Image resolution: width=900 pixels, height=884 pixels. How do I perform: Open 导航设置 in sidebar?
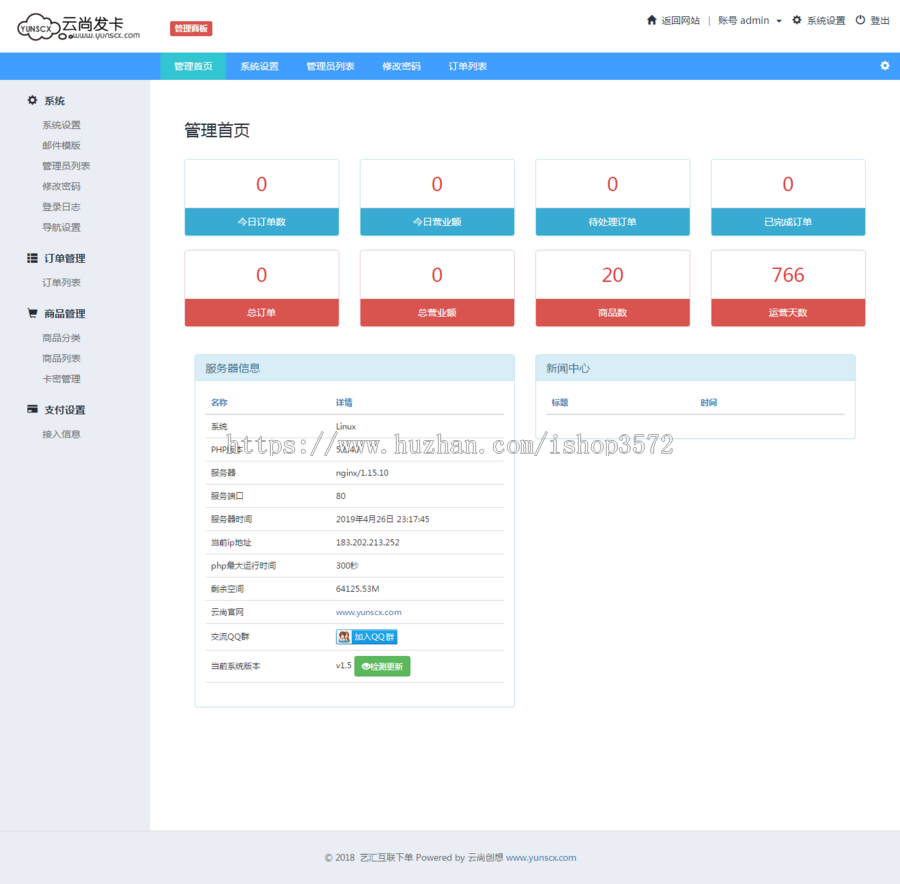pos(61,227)
